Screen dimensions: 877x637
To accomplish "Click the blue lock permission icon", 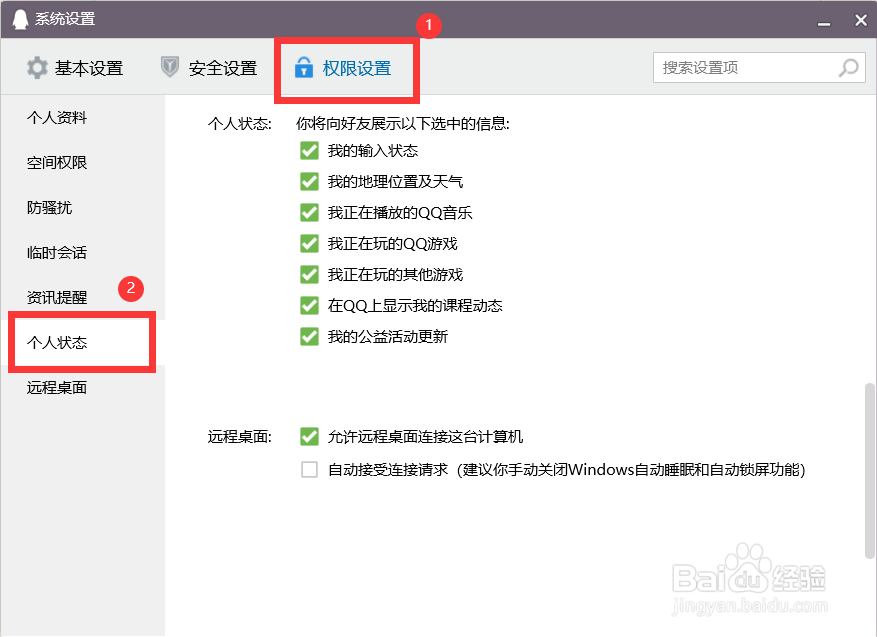I will [304, 67].
